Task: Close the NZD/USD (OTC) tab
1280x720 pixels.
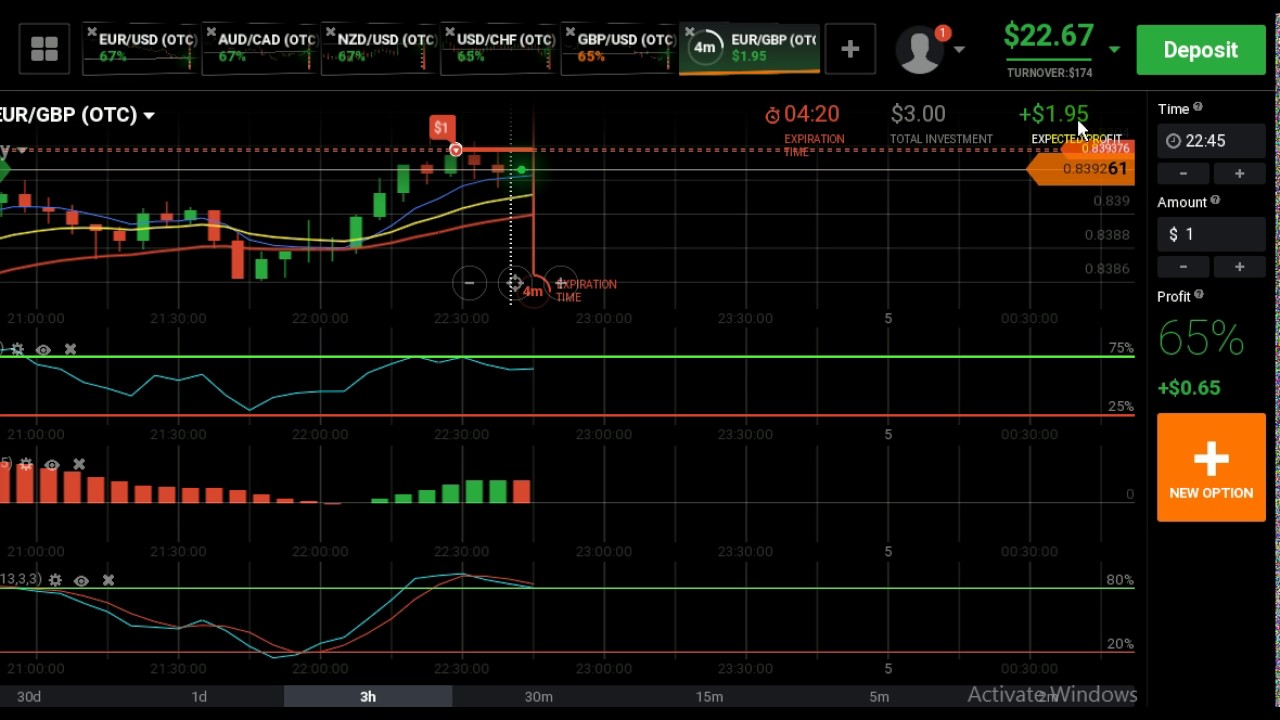Action: pos(331,33)
